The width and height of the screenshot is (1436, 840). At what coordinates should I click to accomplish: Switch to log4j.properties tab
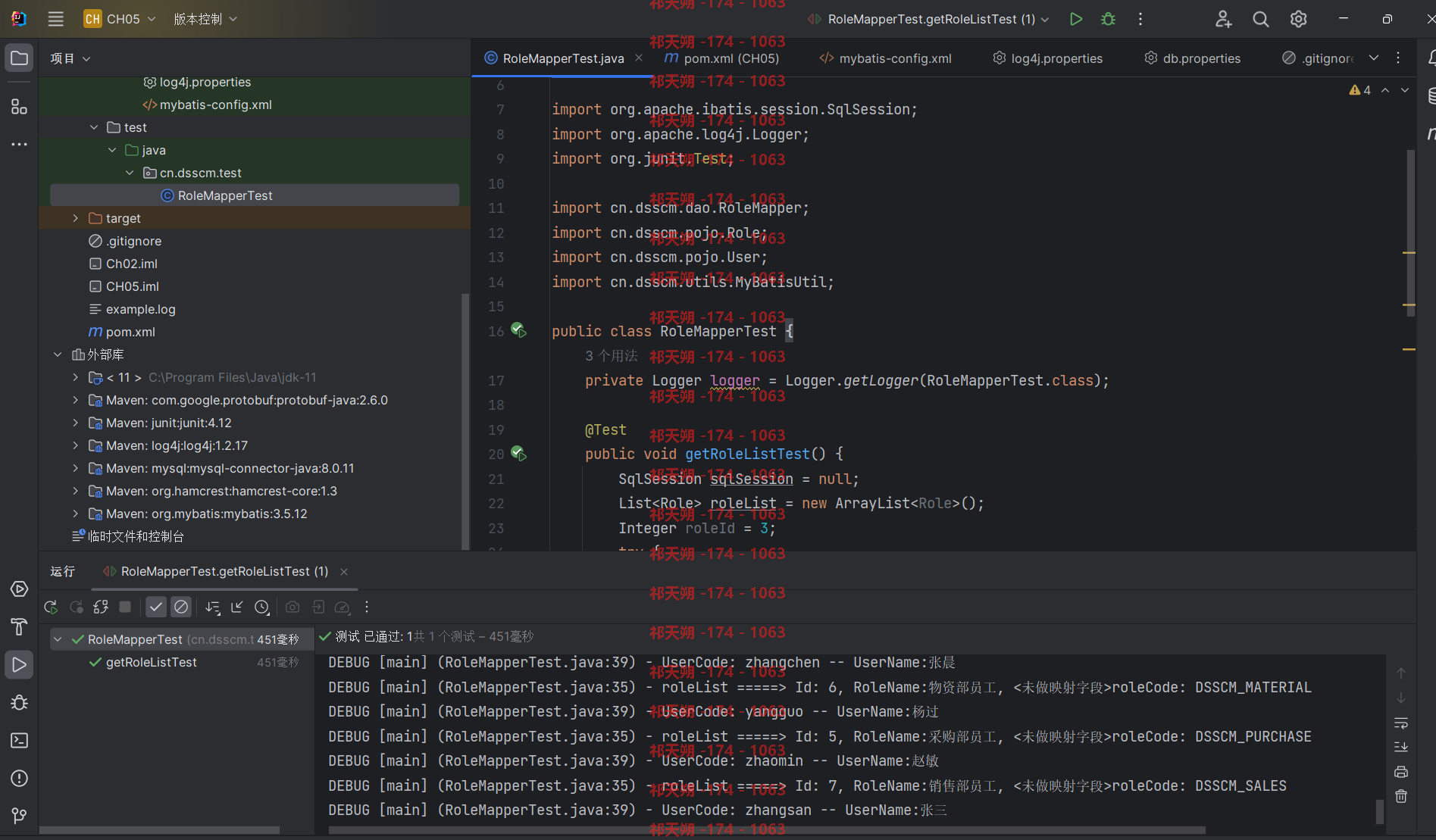tap(1048, 58)
